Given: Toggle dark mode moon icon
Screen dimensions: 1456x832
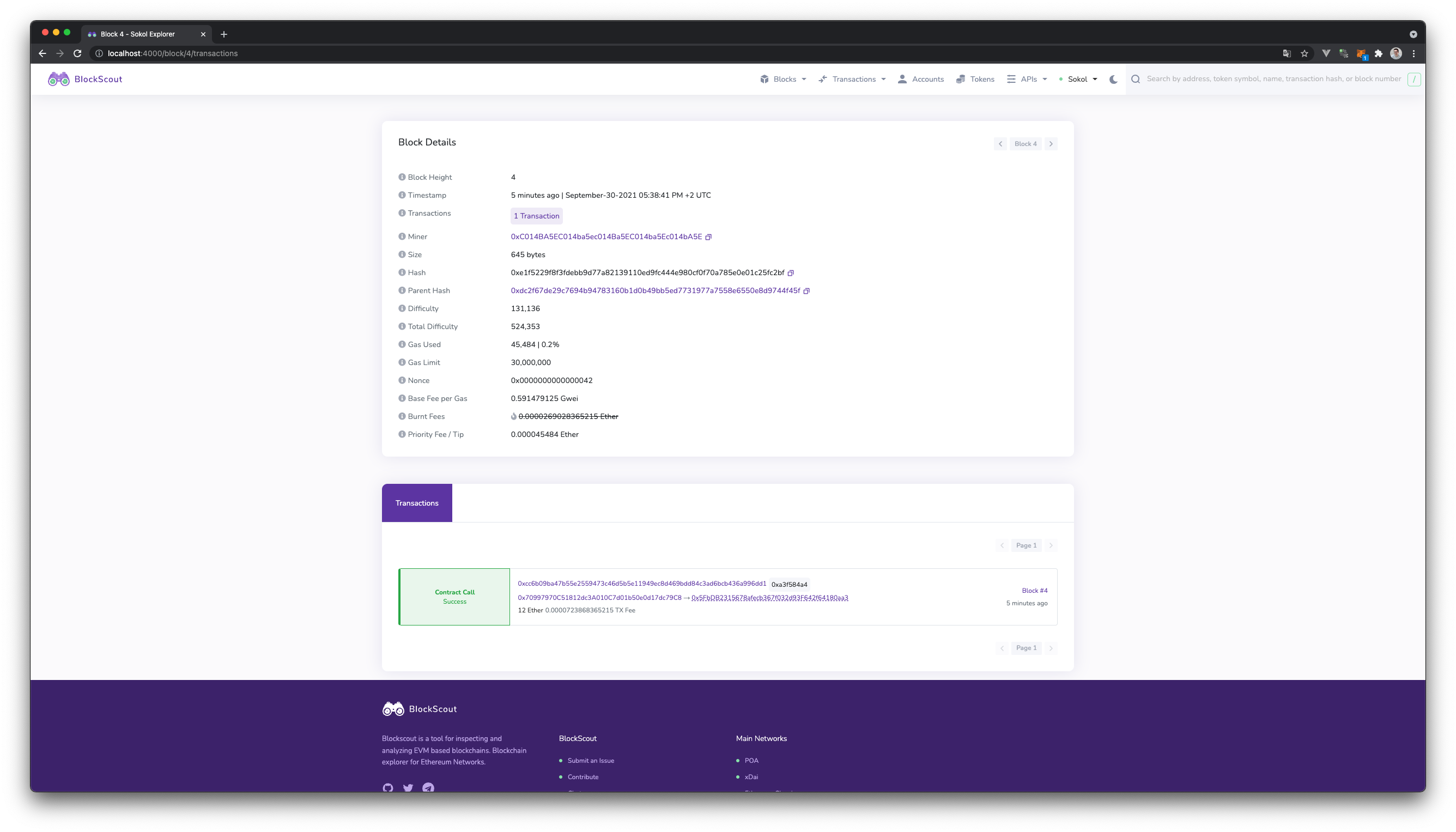Looking at the screenshot, I should coord(1113,80).
